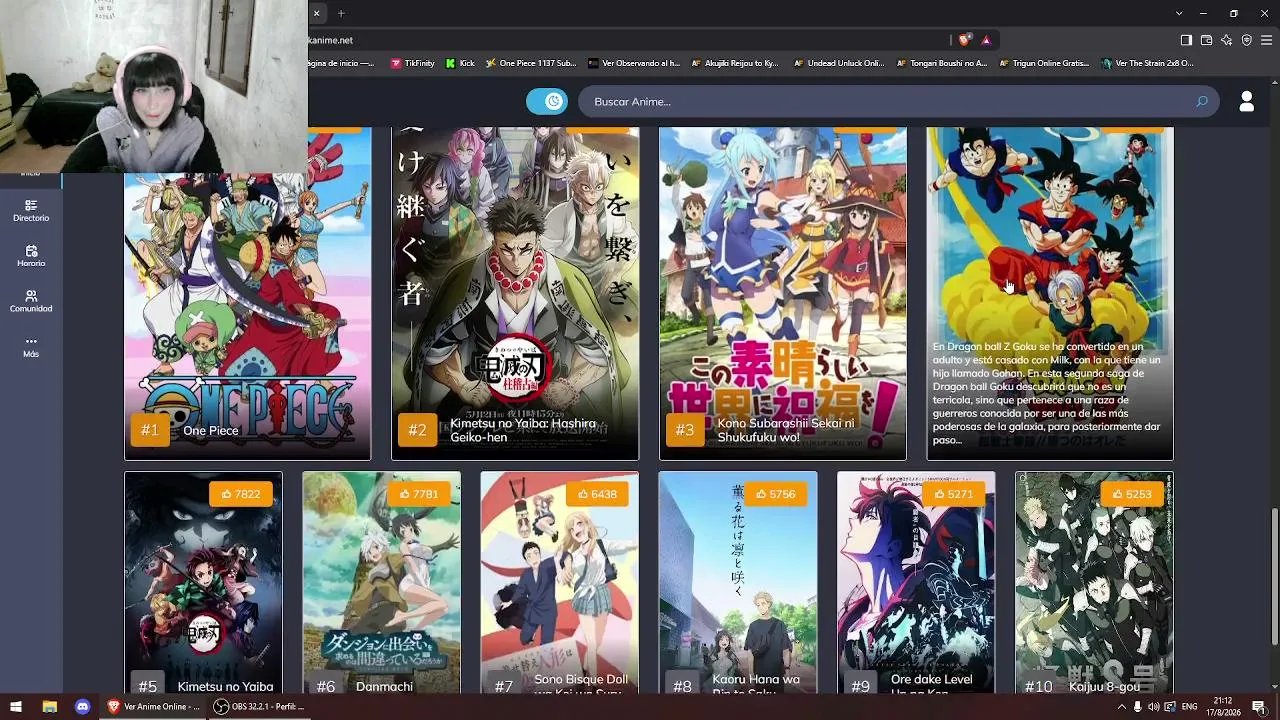Viewport: 1280px width, 720px height.
Task: Open the One Piece 1137 Sub bookmark
Action: click(531, 63)
